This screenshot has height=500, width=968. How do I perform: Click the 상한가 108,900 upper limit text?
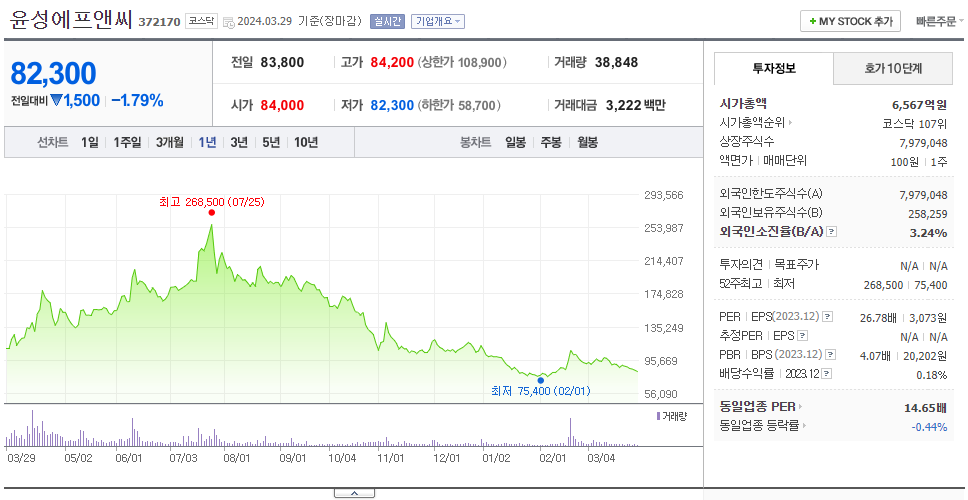[x=462, y=62]
